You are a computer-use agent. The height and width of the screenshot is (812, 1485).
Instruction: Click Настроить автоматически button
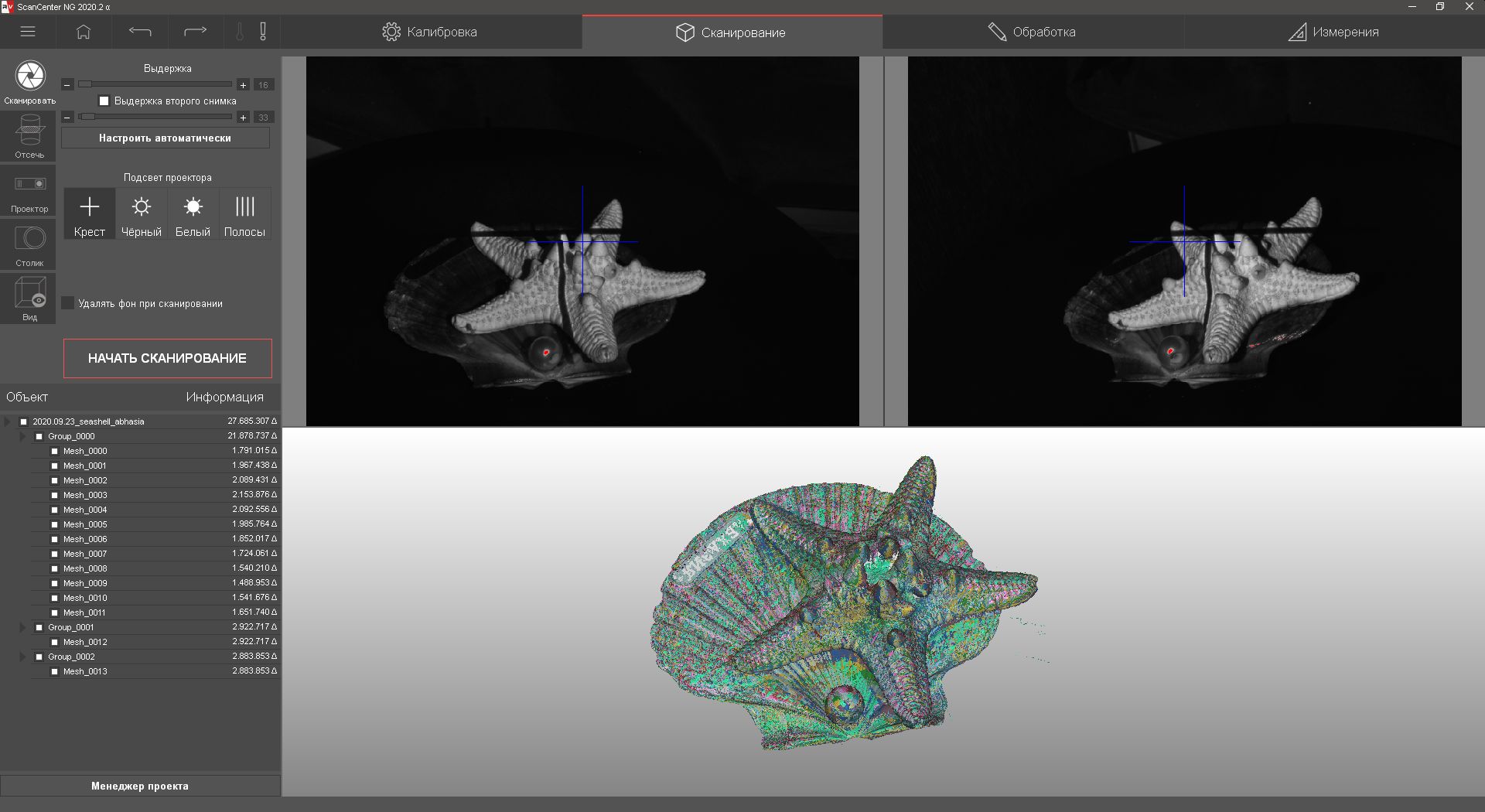click(x=166, y=138)
